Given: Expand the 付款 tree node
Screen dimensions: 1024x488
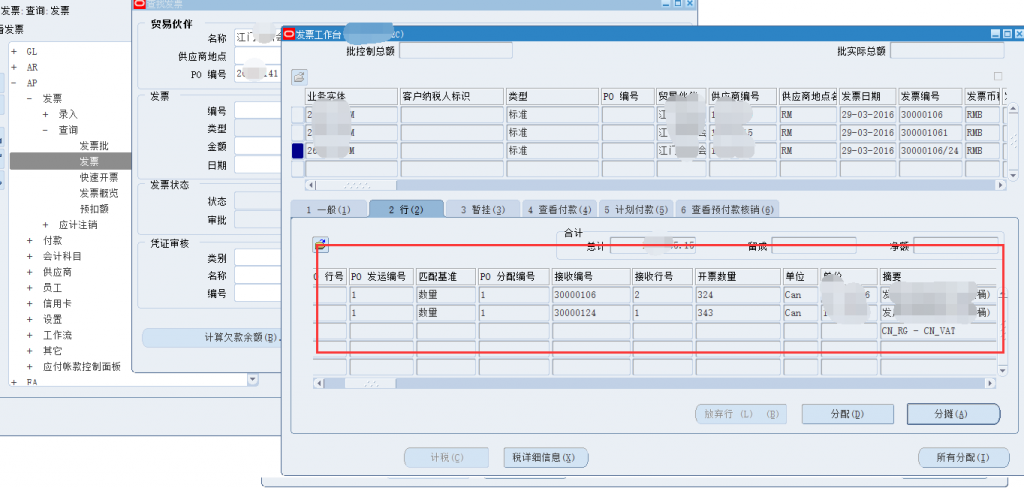Looking at the screenshot, I should click(x=30, y=240).
